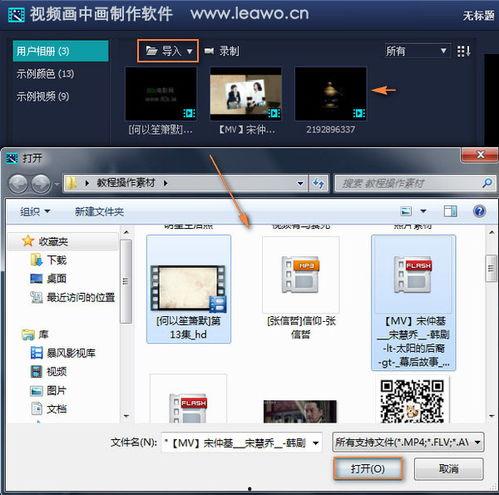Click the file list scroll down arrow

491,416
